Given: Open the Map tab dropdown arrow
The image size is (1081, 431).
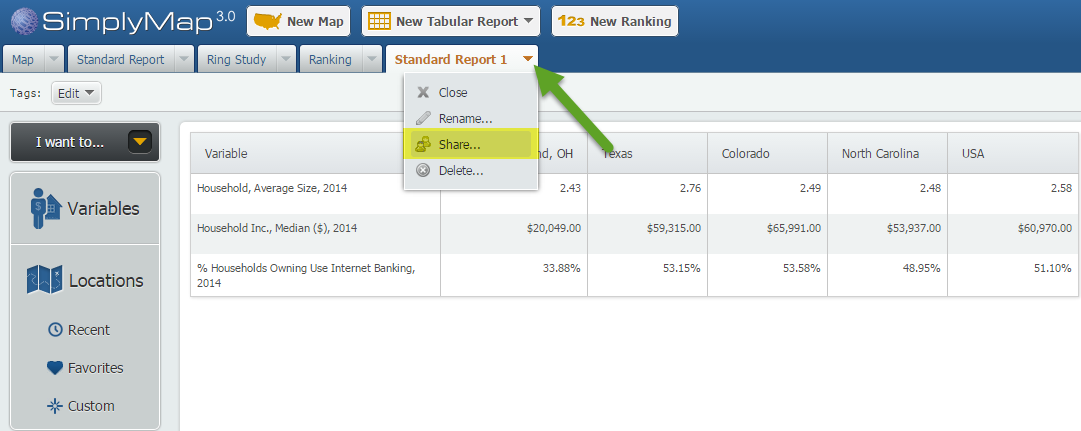Looking at the screenshot, I should (x=54, y=60).
